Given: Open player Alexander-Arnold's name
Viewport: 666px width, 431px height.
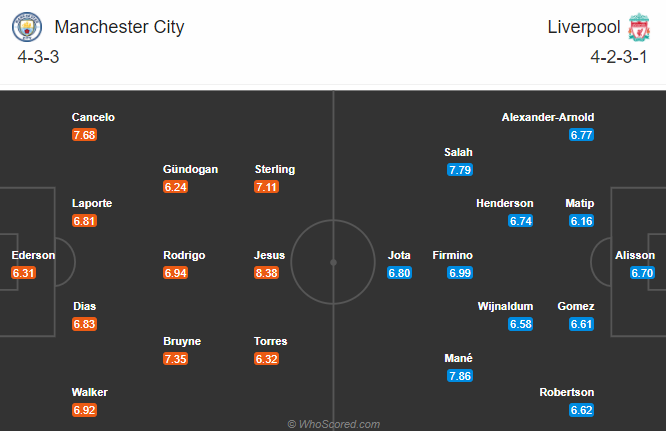Looking at the screenshot, I should click(x=547, y=117).
